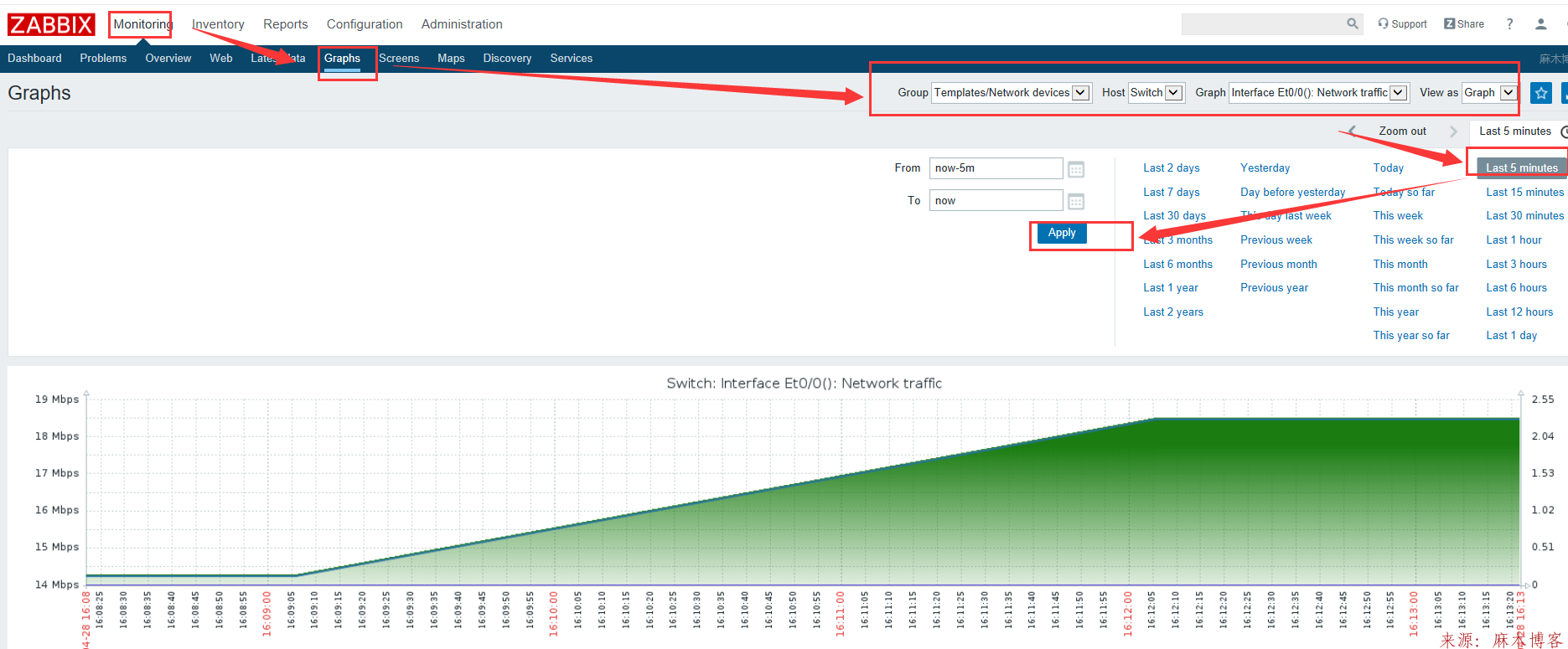Image resolution: width=1568 pixels, height=649 pixels.
Task: Click the From time input field
Action: coord(996,168)
